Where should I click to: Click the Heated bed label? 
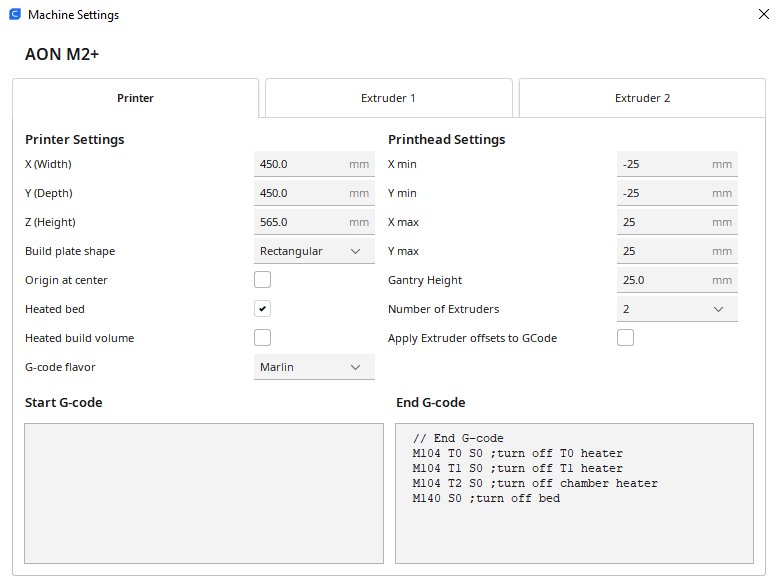pyautogui.click(x=55, y=309)
